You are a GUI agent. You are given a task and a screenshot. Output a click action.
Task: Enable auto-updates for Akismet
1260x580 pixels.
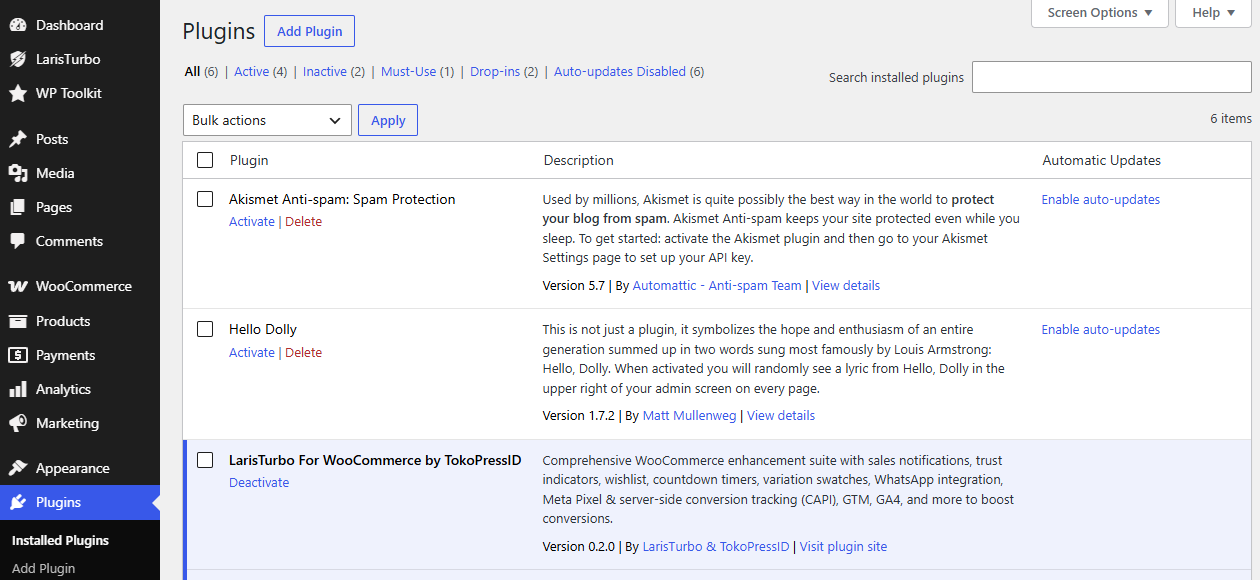point(1101,199)
